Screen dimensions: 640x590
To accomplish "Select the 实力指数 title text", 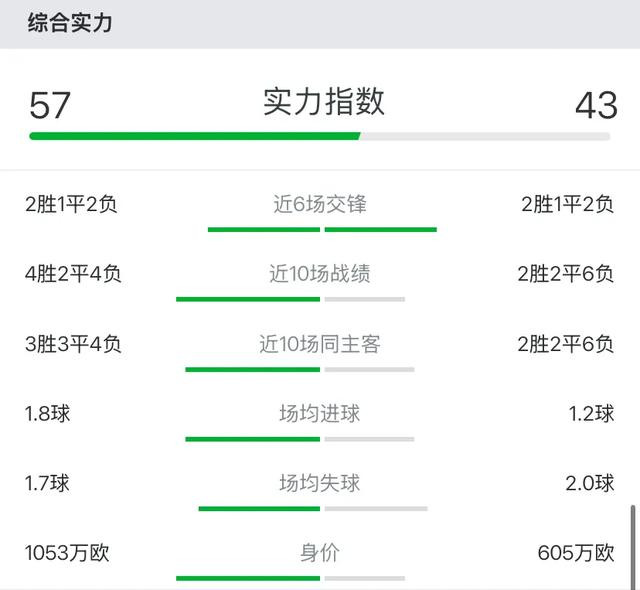I will pyautogui.click(x=323, y=101).
